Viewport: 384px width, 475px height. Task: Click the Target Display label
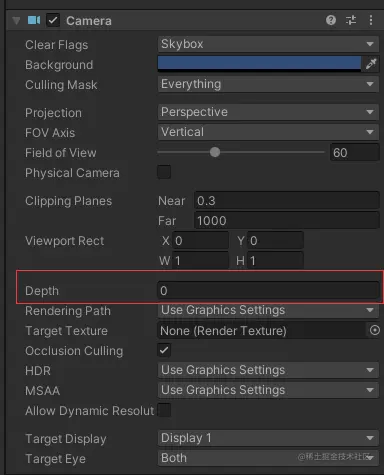66,439
